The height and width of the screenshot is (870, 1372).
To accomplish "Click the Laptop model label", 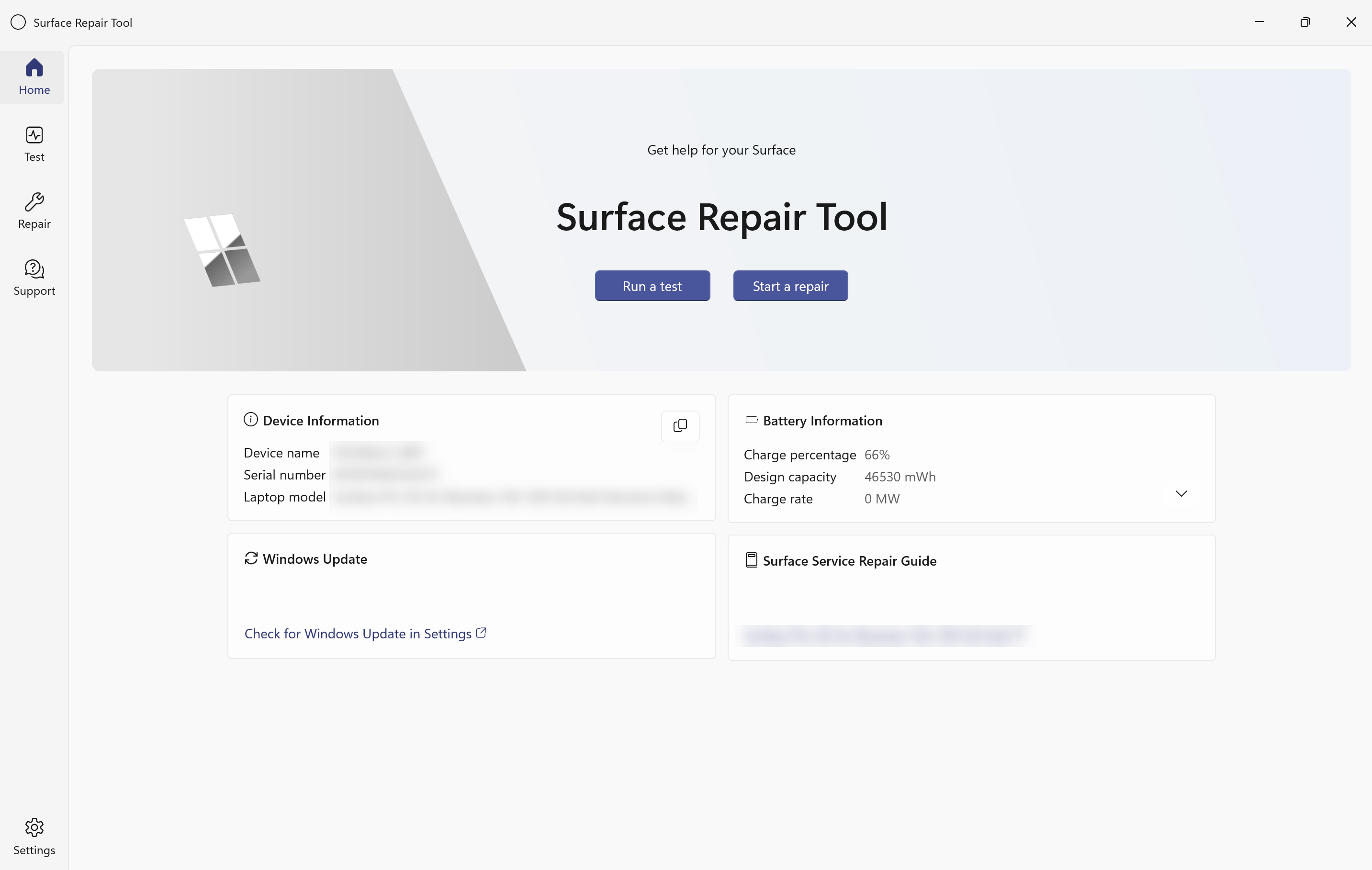I will click(284, 497).
